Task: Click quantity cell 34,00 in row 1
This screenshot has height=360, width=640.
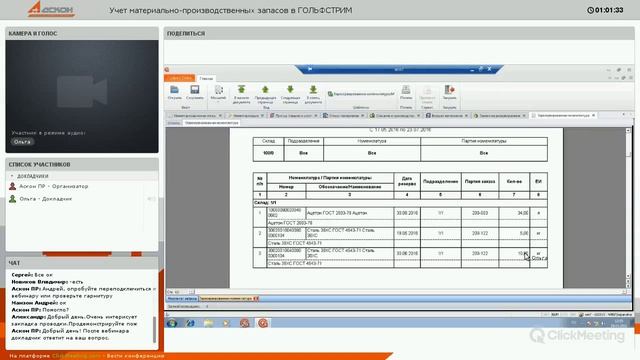Action: click(x=514, y=213)
